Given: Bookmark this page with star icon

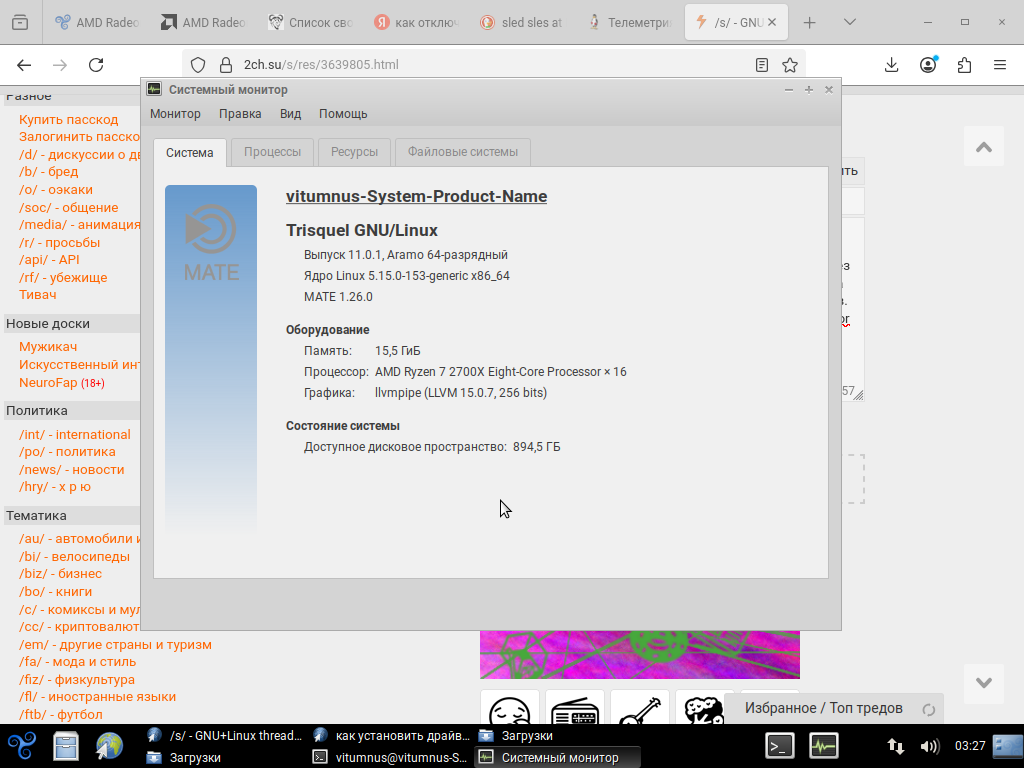Looking at the screenshot, I should click(x=790, y=65).
